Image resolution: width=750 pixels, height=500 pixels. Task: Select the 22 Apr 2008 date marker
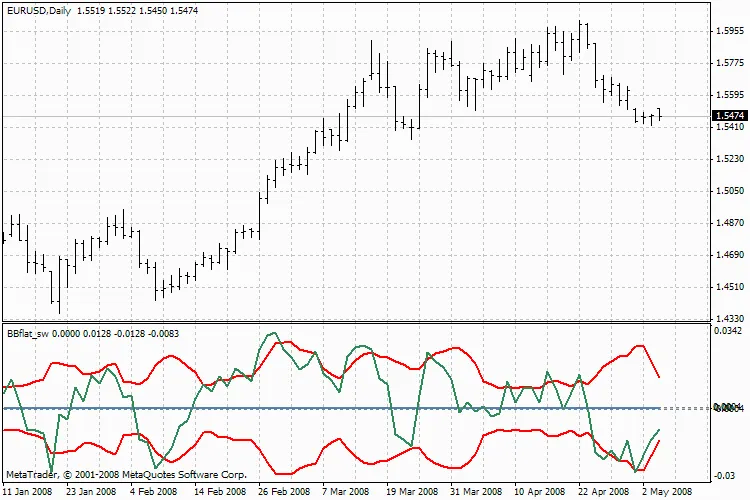click(604, 491)
